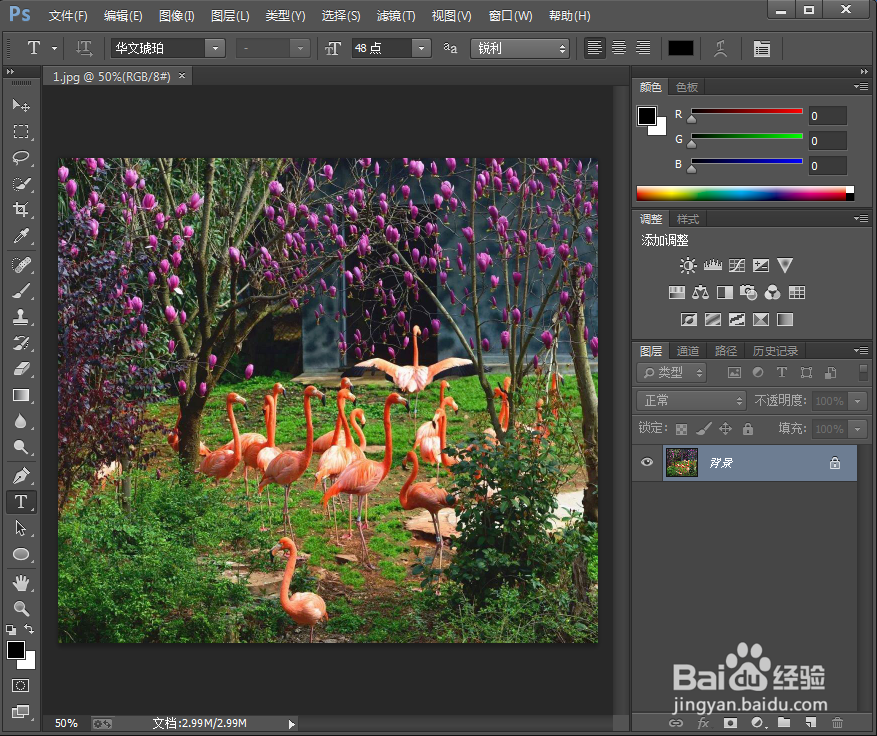The height and width of the screenshot is (736, 877).
Task: Switch to 通道 tab
Action: (x=687, y=351)
